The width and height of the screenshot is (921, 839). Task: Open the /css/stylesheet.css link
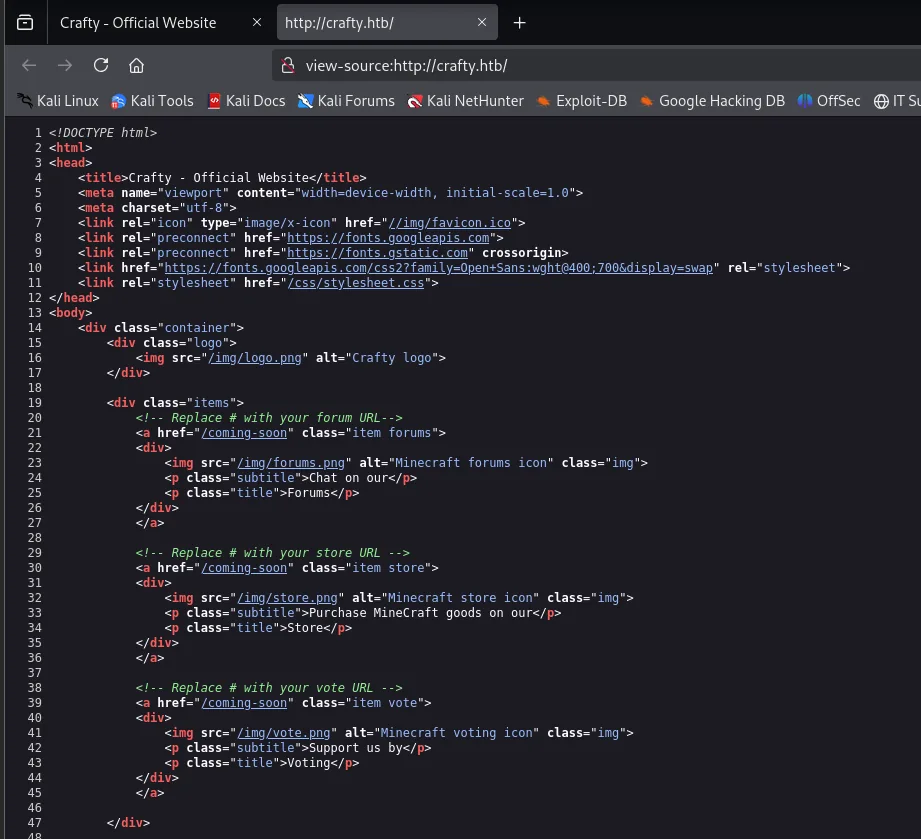[356, 283]
